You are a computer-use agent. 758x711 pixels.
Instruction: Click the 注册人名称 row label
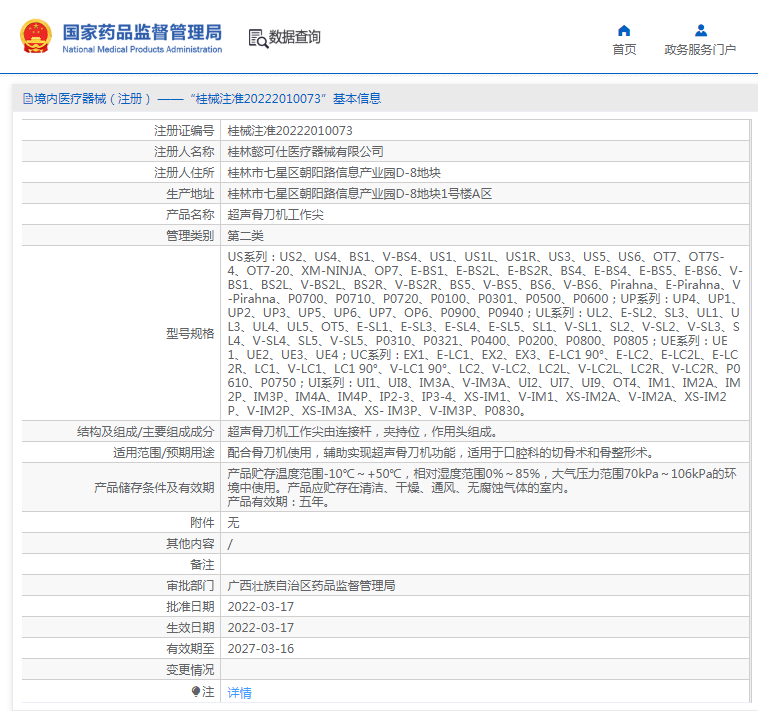tap(184, 152)
